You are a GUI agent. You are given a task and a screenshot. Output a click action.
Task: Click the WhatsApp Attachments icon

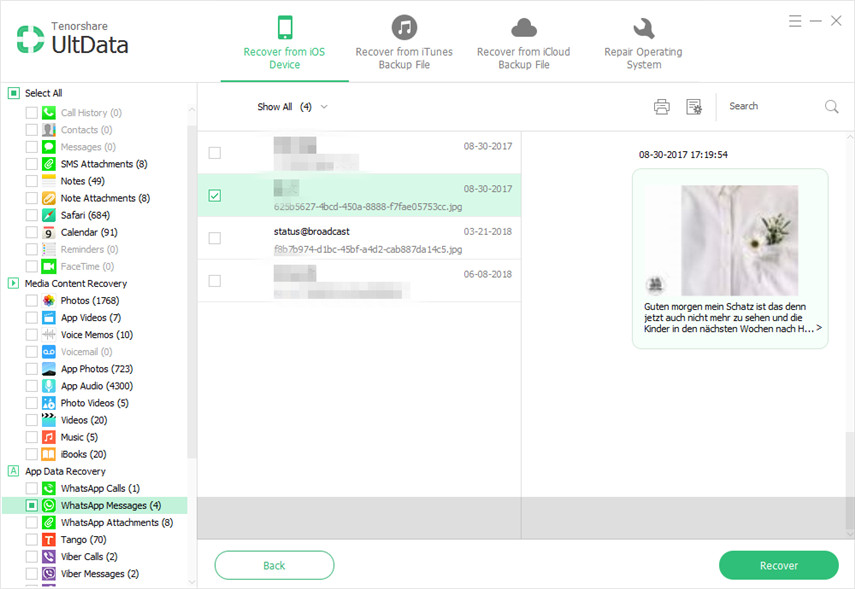(49, 522)
